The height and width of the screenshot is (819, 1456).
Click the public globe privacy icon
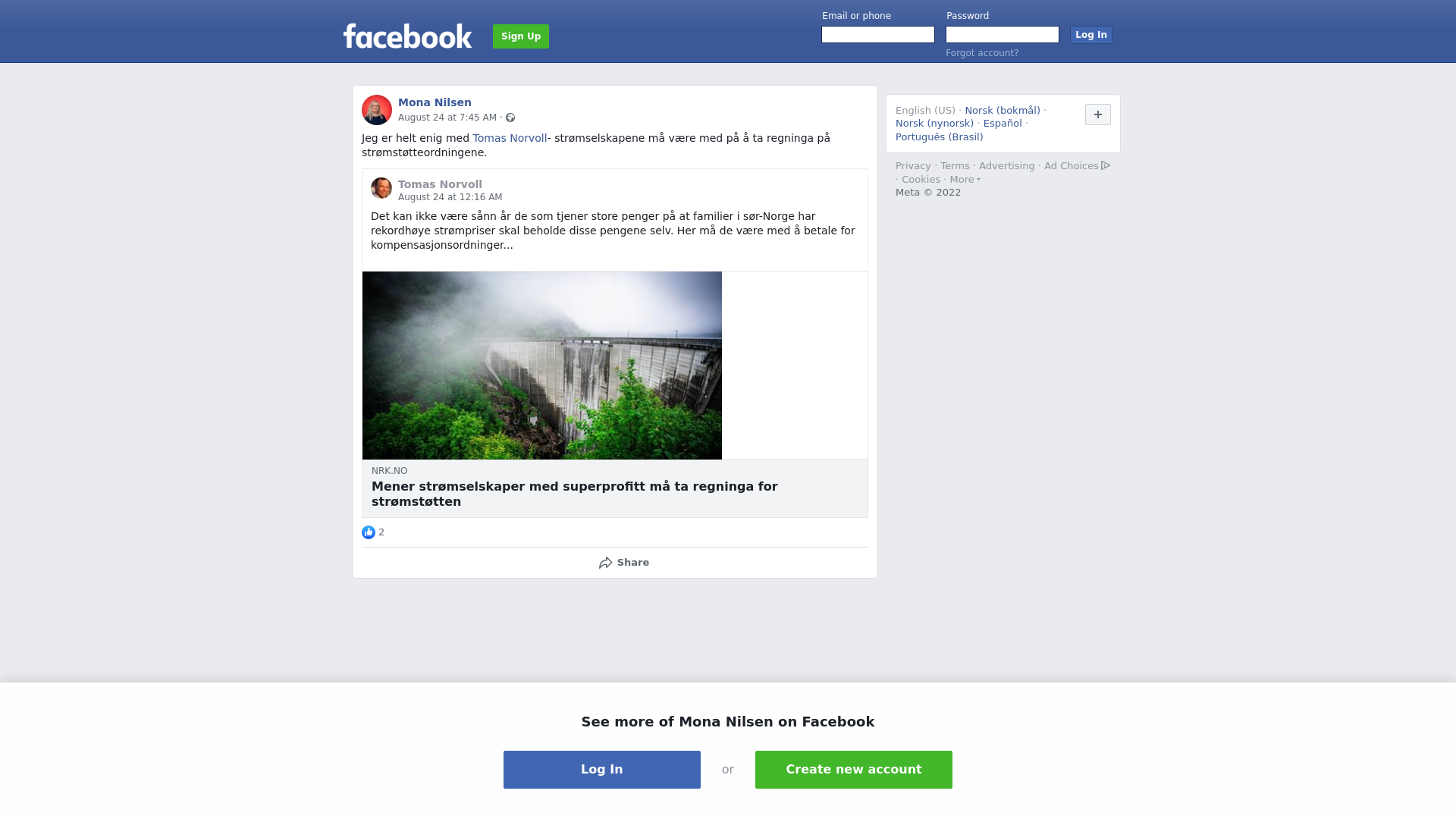click(510, 118)
